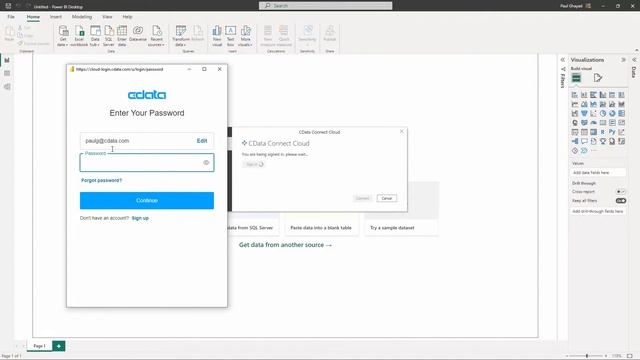
Task: Select the Format visual paintbrush icon
Action: [598, 78]
